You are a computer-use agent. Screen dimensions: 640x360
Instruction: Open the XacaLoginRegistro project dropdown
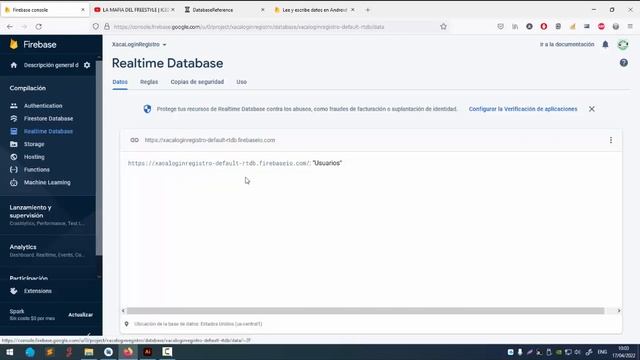(x=139, y=44)
